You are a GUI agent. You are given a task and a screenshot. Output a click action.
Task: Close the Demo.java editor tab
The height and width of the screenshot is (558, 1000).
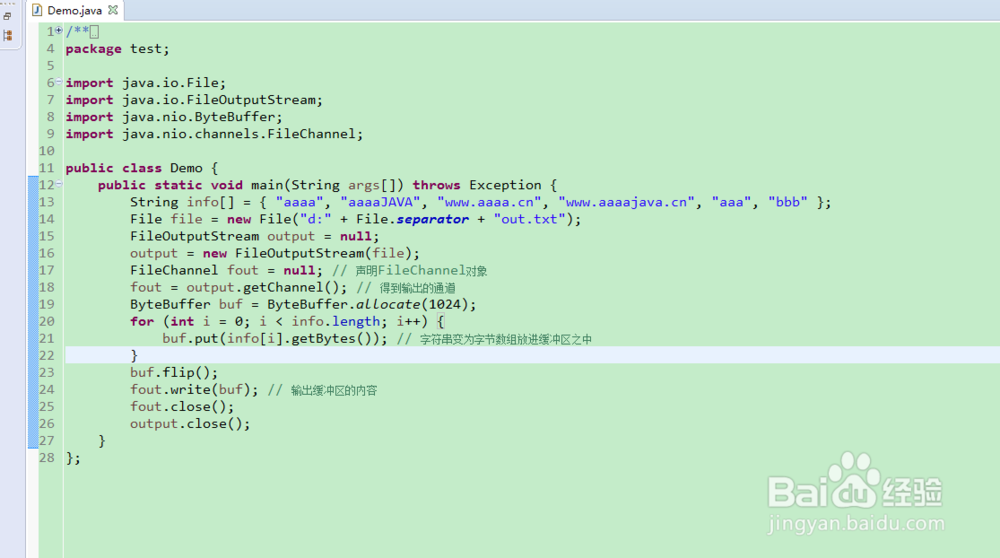[113, 10]
